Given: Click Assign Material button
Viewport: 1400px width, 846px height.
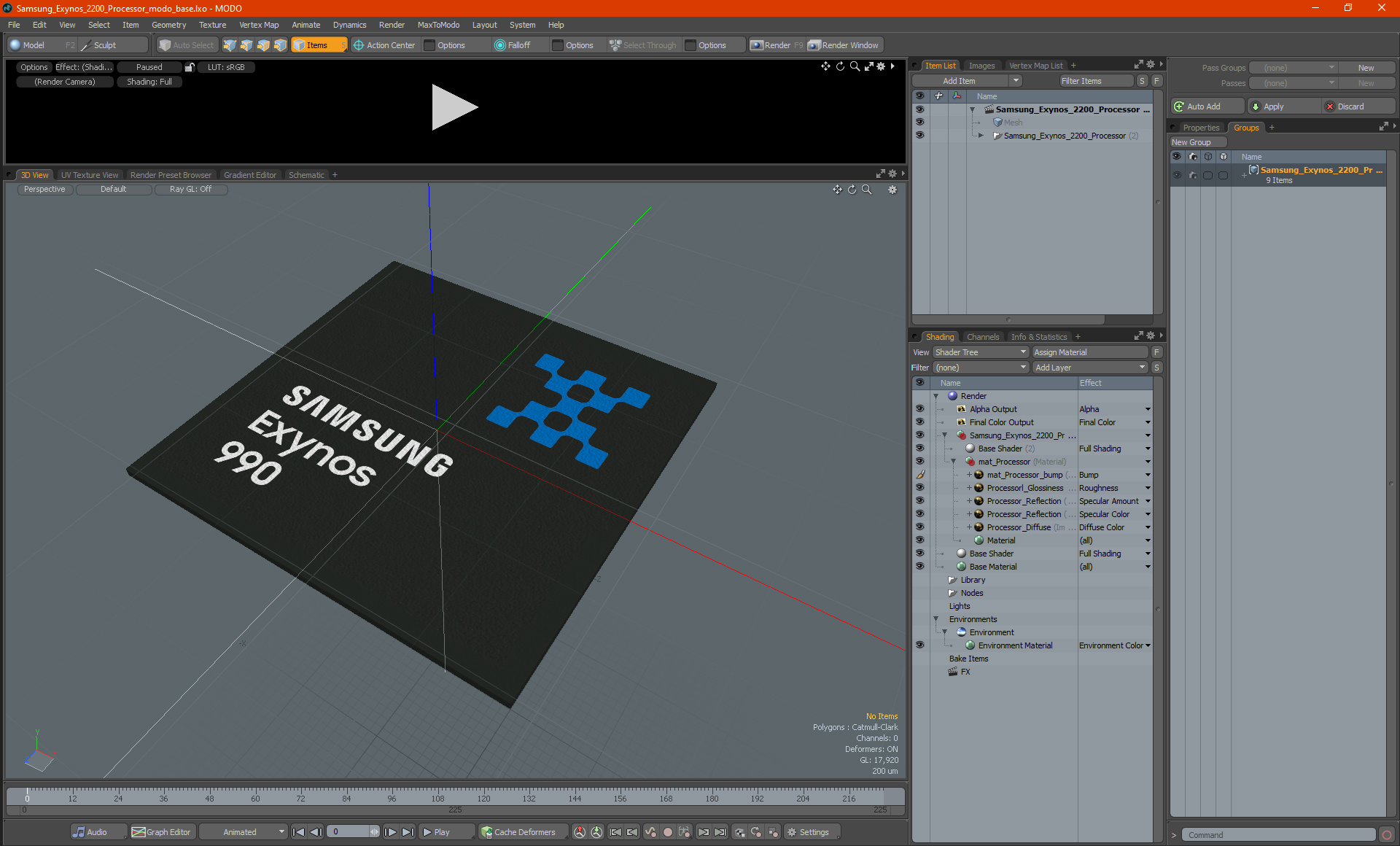Looking at the screenshot, I should point(1090,352).
